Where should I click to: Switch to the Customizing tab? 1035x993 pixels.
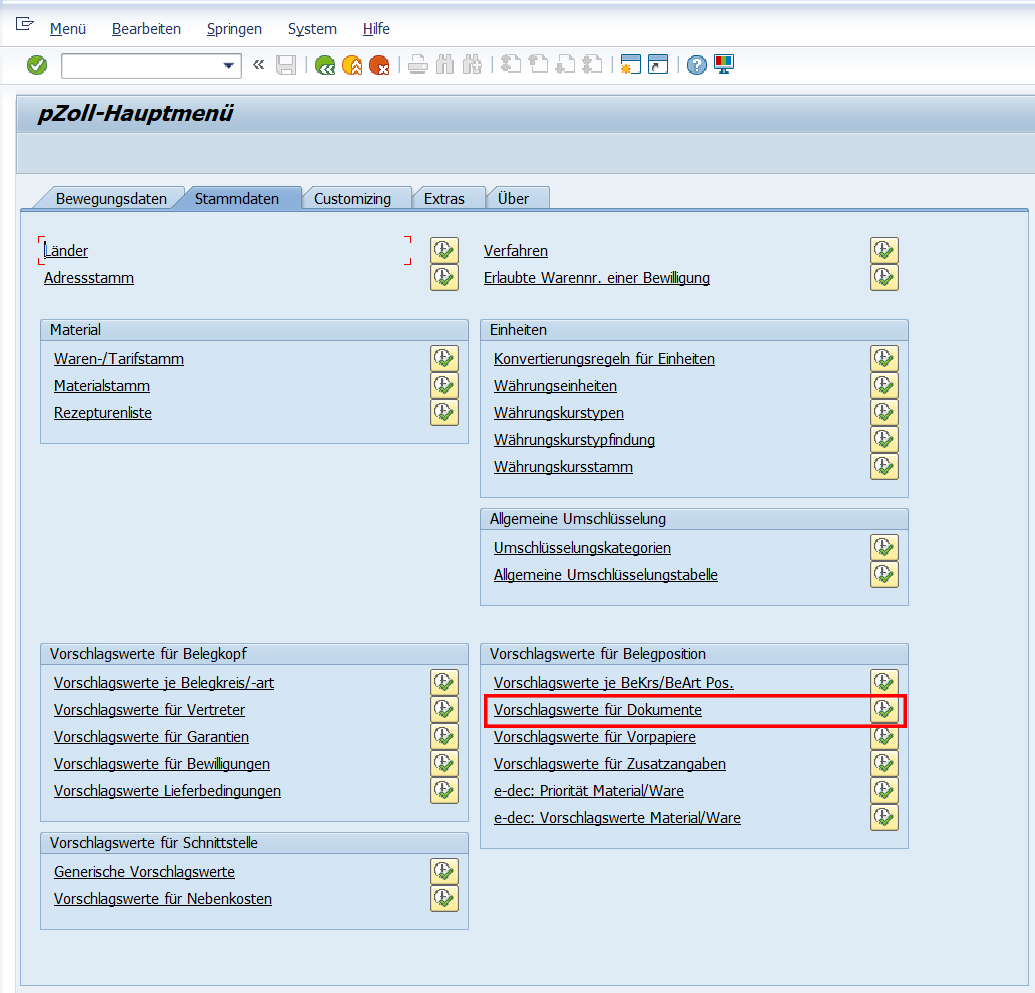point(352,198)
